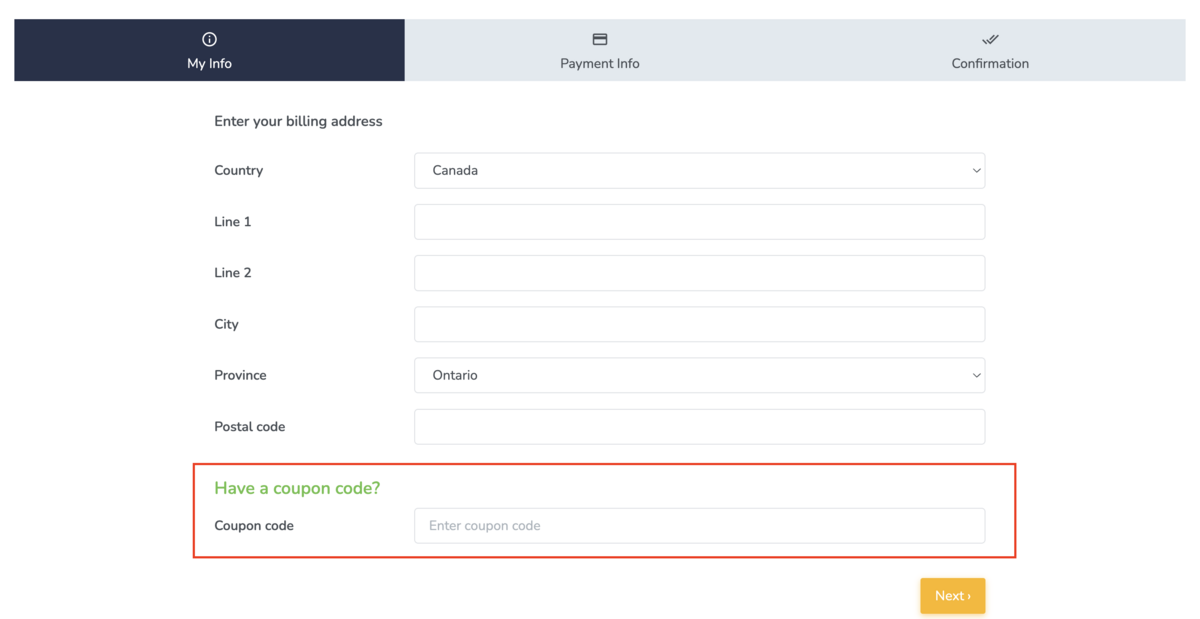
Task: Click the double checkmark icon above Confirmation
Action: click(990, 38)
